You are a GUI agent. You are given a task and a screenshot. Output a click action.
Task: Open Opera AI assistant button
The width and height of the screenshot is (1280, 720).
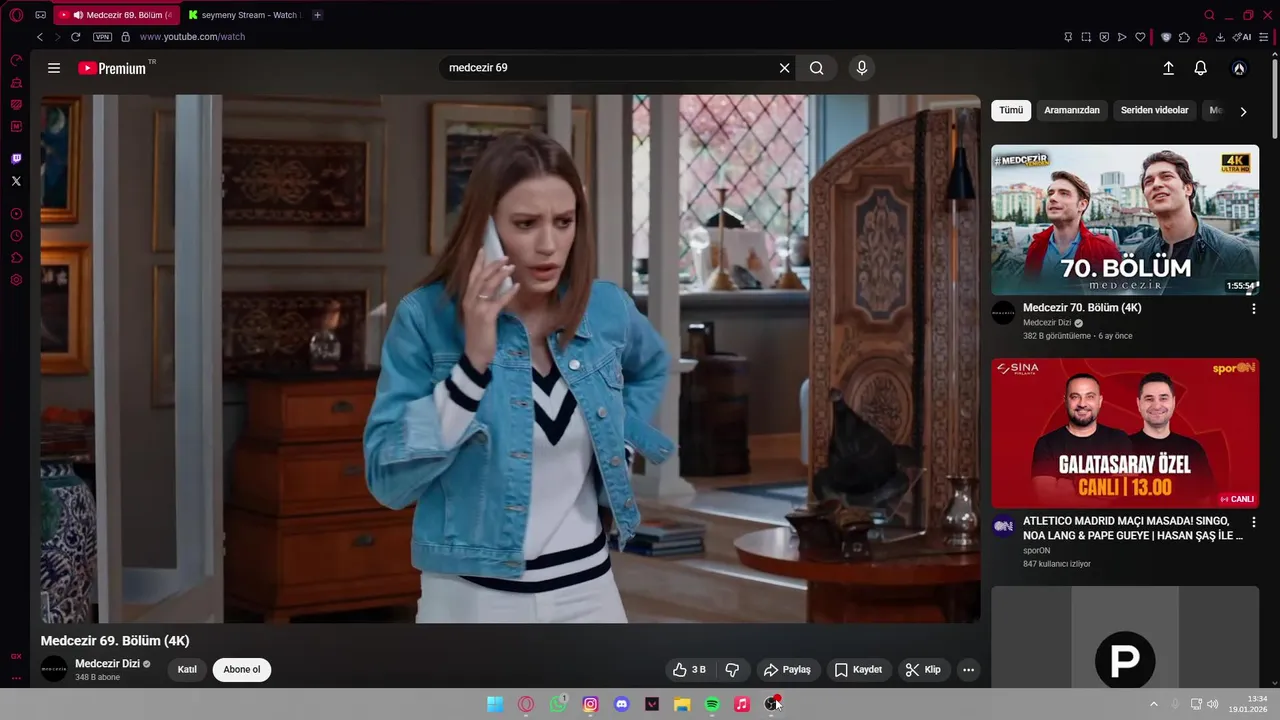(1242, 37)
